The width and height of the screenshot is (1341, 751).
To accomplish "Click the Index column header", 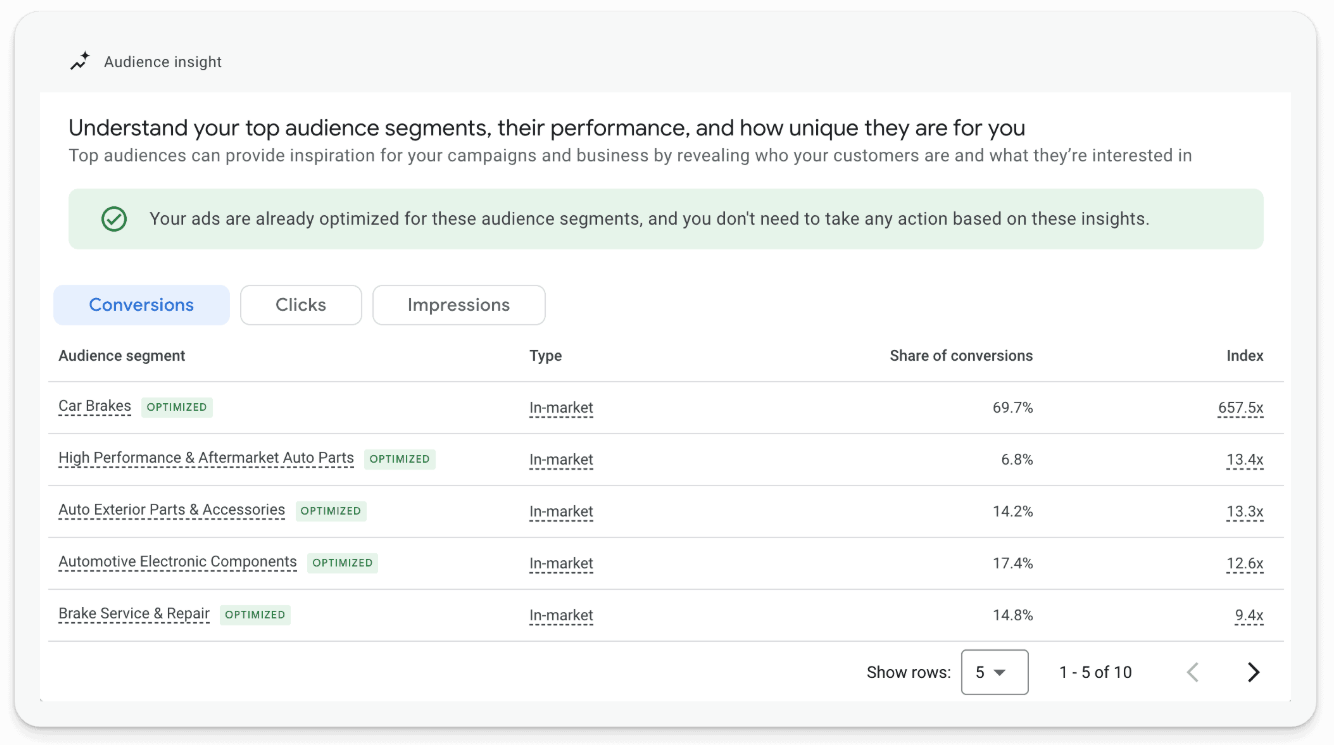I will (x=1245, y=356).
